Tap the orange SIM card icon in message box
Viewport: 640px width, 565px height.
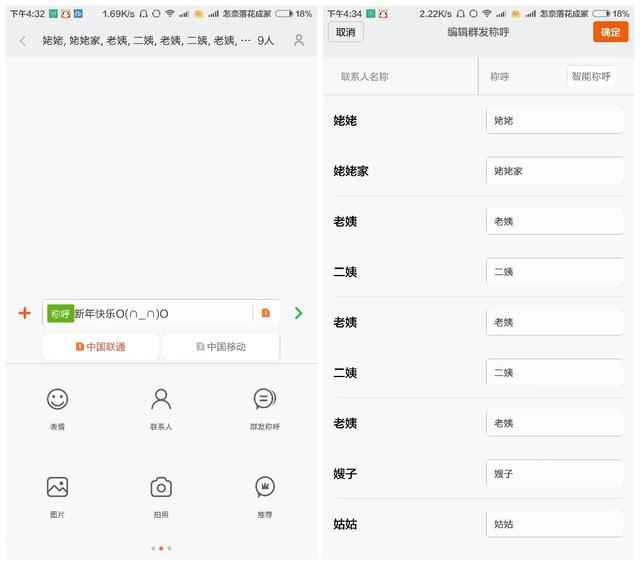[x=265, y=313]
